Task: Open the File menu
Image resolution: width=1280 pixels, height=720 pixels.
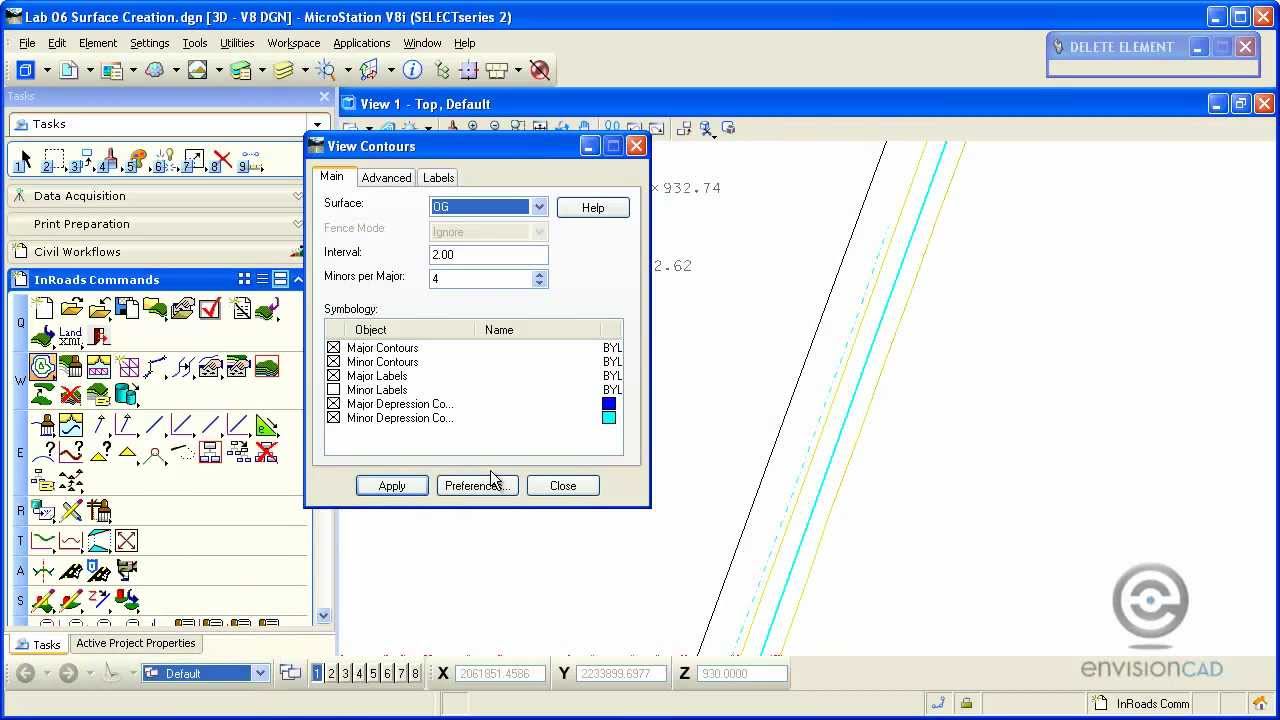Action: pyautogui.click(x=27, y=43)
